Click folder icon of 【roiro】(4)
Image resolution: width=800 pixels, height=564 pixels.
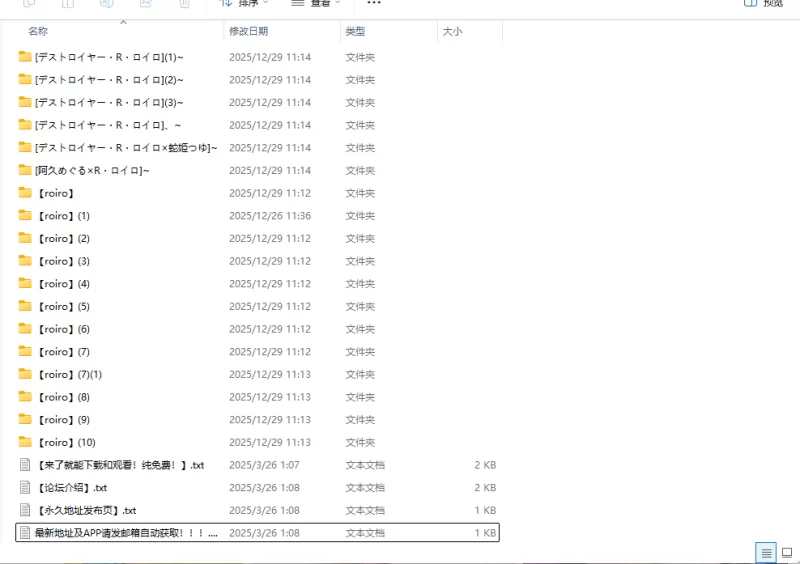[x=24, y=283]
